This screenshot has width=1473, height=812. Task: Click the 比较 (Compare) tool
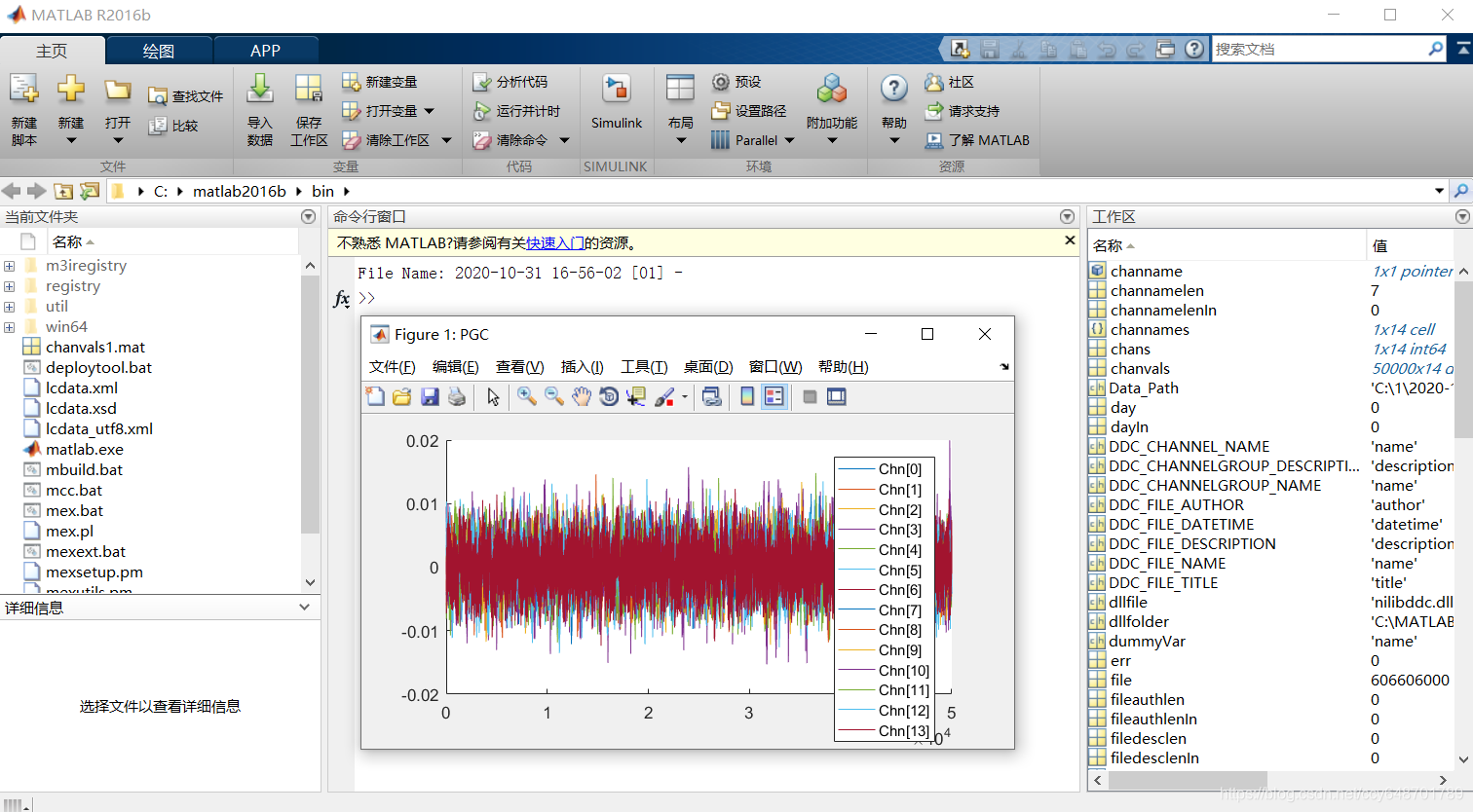pos(172,125)
